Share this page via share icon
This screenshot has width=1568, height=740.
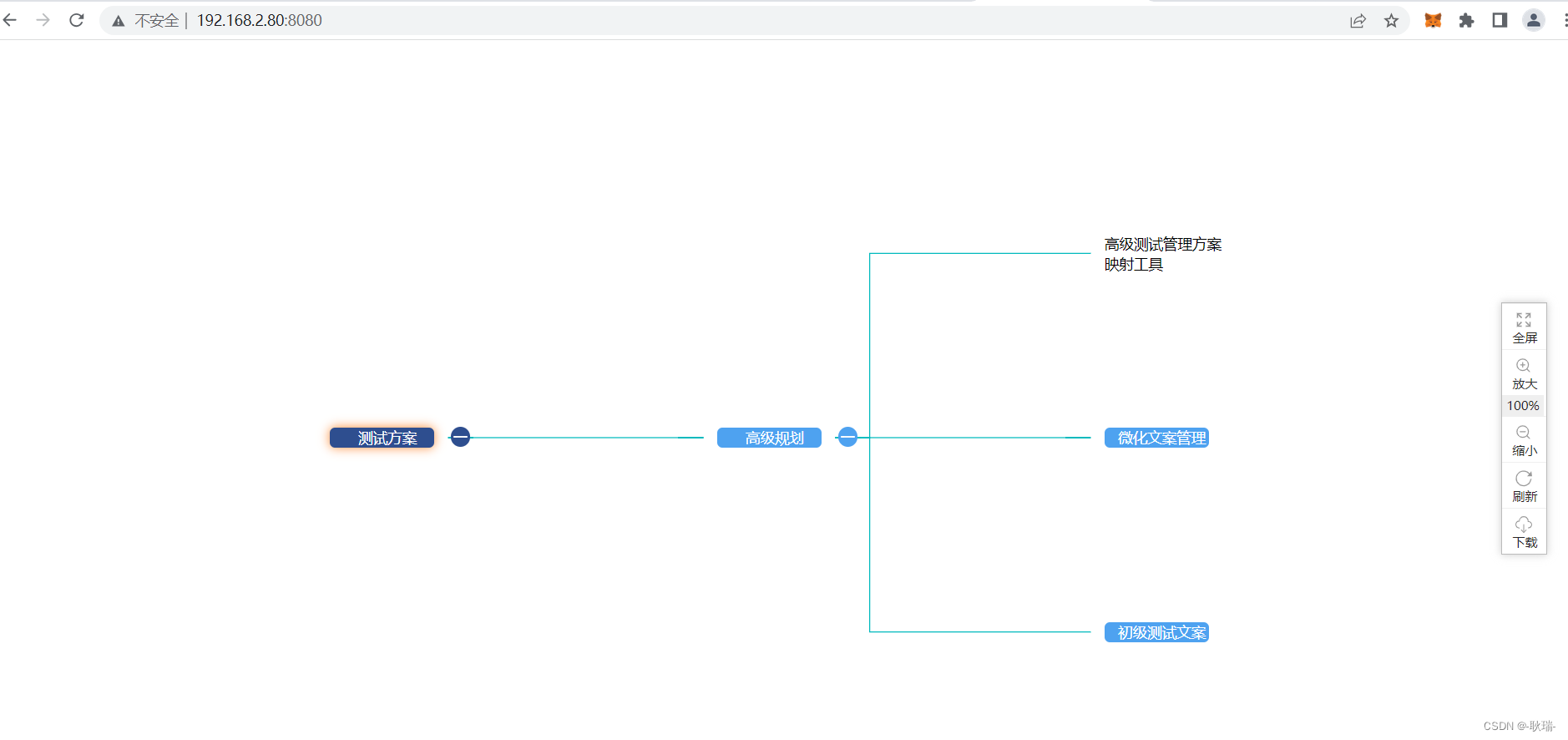coord(1358,21)
